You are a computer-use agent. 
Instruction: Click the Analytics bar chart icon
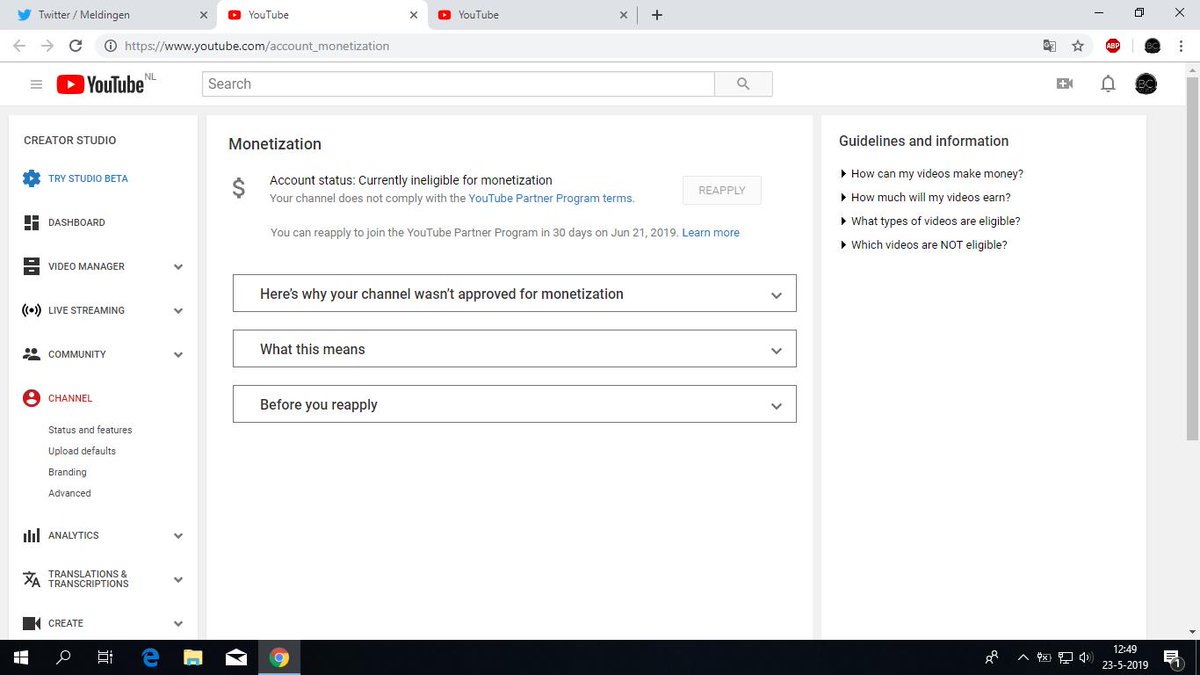[x=31, y=536]
